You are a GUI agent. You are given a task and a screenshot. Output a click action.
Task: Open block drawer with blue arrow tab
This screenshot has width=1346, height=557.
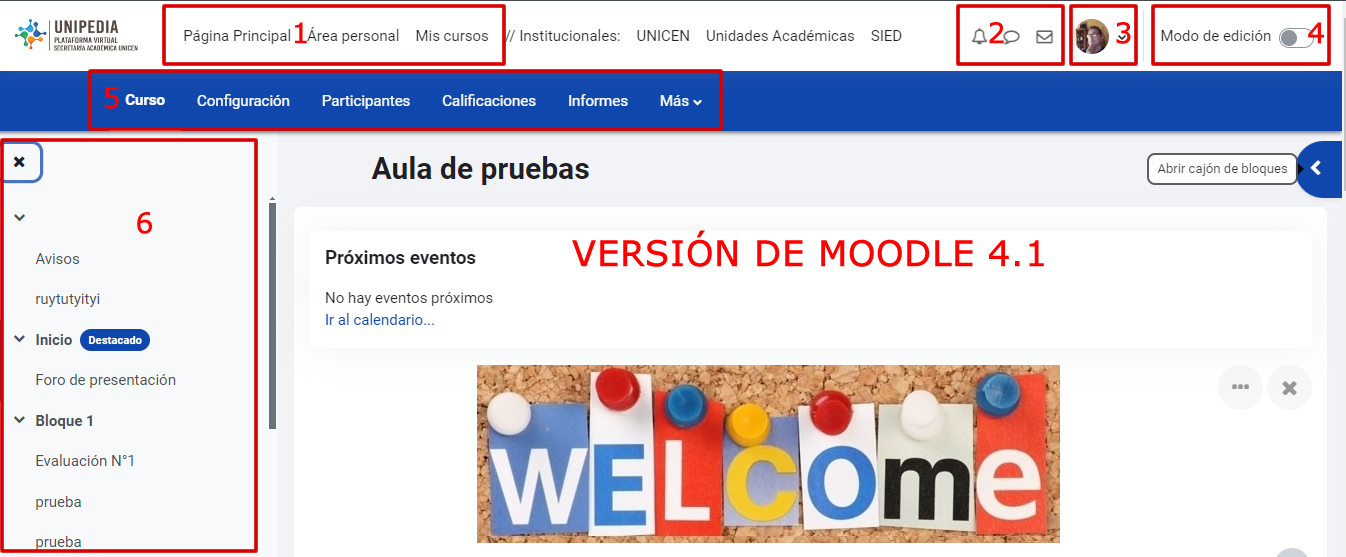[1318, 169]
